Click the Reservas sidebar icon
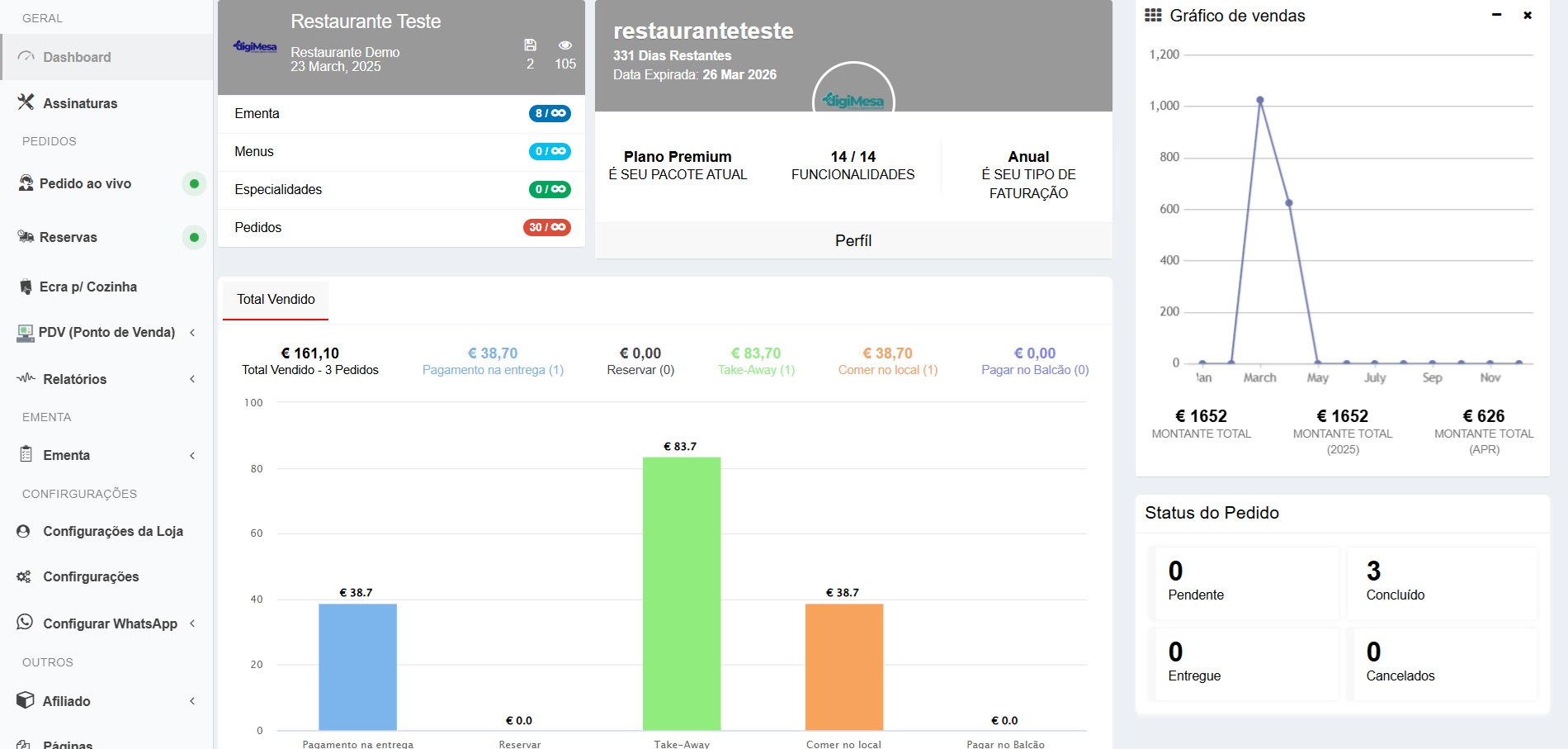1568x749 pixels. pyautogui.click(x=26, y=237)
